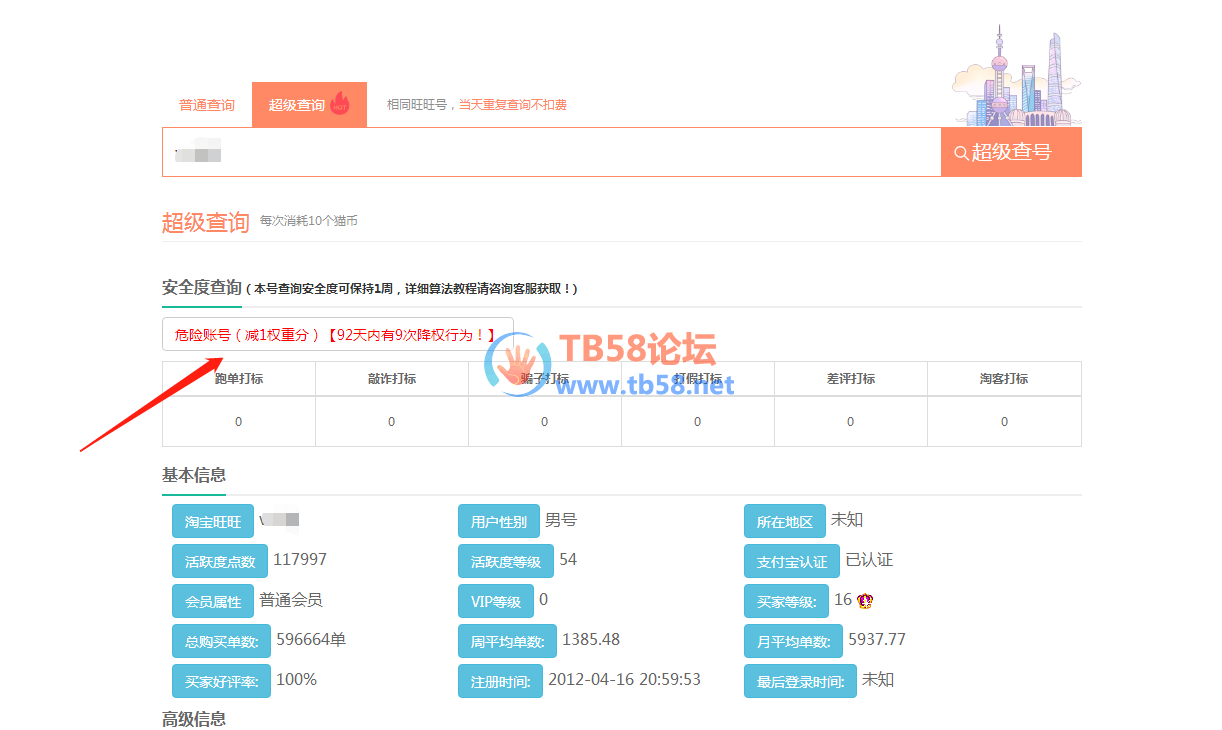
Task: Click the 支付宝认证 badge
Action: coord(791,560)
